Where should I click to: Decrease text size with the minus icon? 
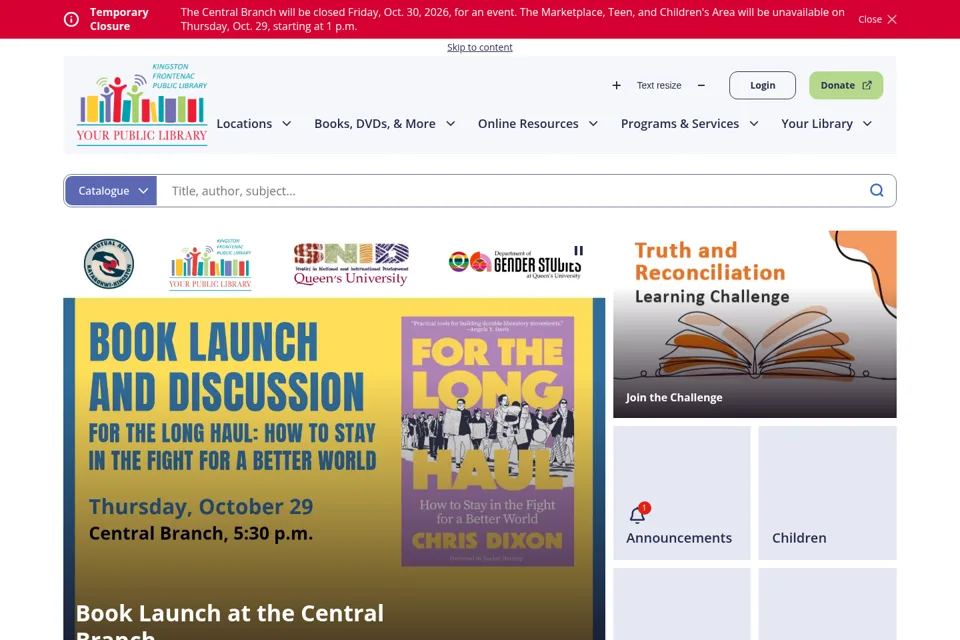coord(701,86)
